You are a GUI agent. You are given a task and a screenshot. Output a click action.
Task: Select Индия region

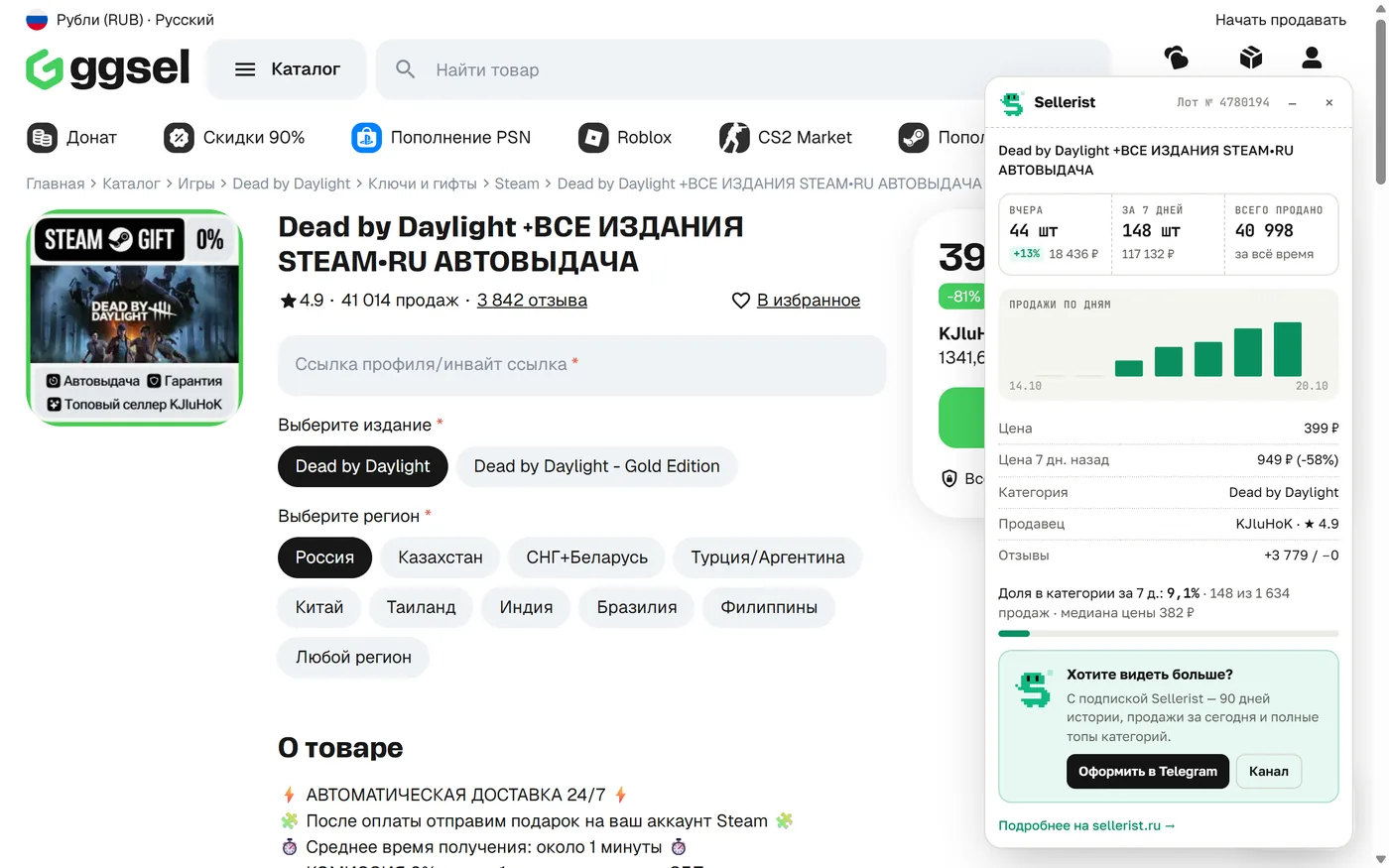click(x=526, y=607)
